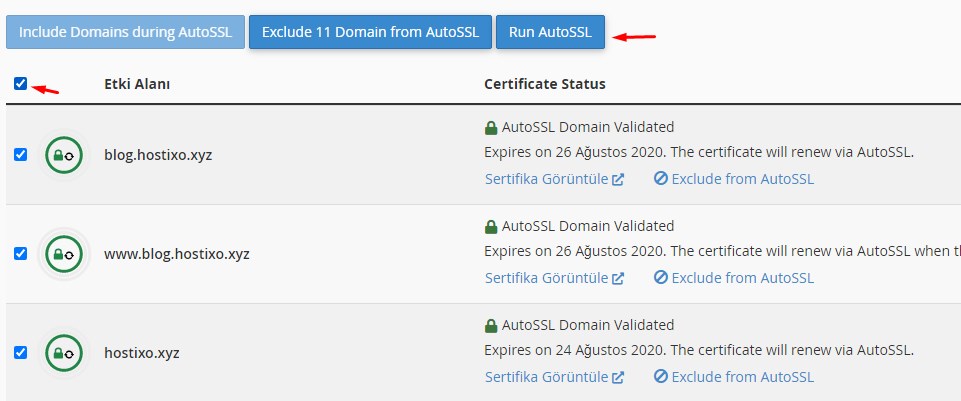Select the www.blog.hostixo.xyz domain name
This screenshot has height=401, width=961.
pyautogui.click(x=177, y=254)
